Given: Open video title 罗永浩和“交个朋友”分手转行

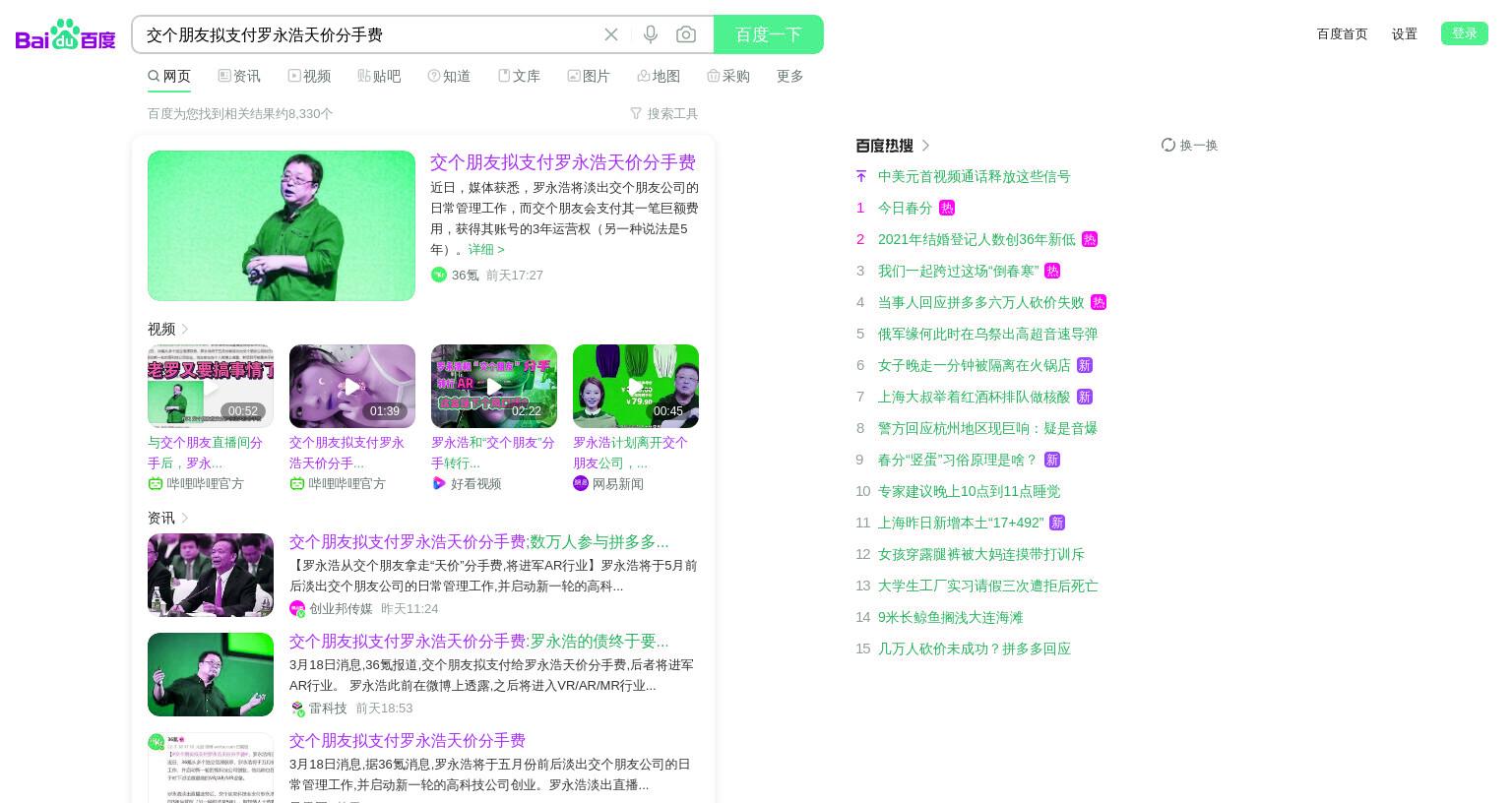Looking at the screenshot, I should 493,453.
